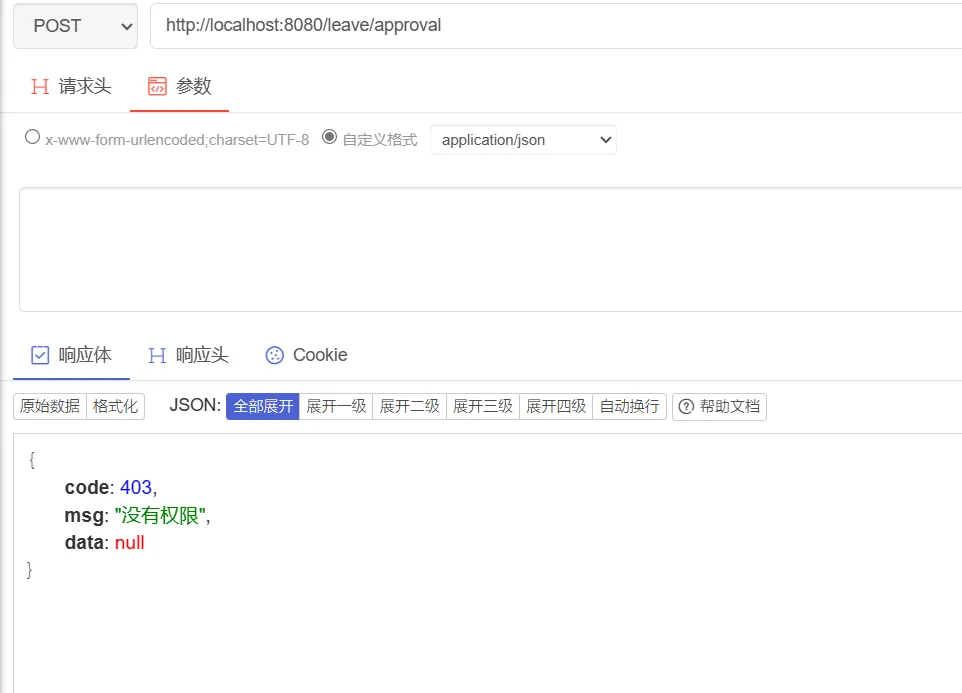This screenshot has width=962, height=693.
Task: Select x-www-form-urlencoded radio option
Action: point(33,138)
